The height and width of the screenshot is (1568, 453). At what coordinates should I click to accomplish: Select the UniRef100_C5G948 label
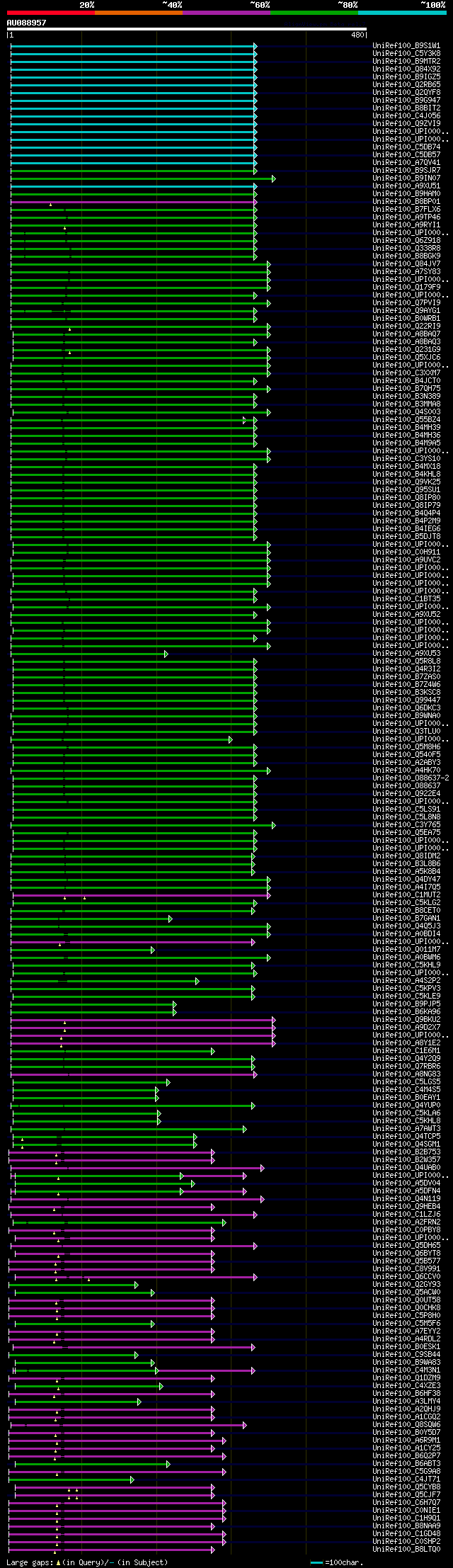coord(406,1472)
